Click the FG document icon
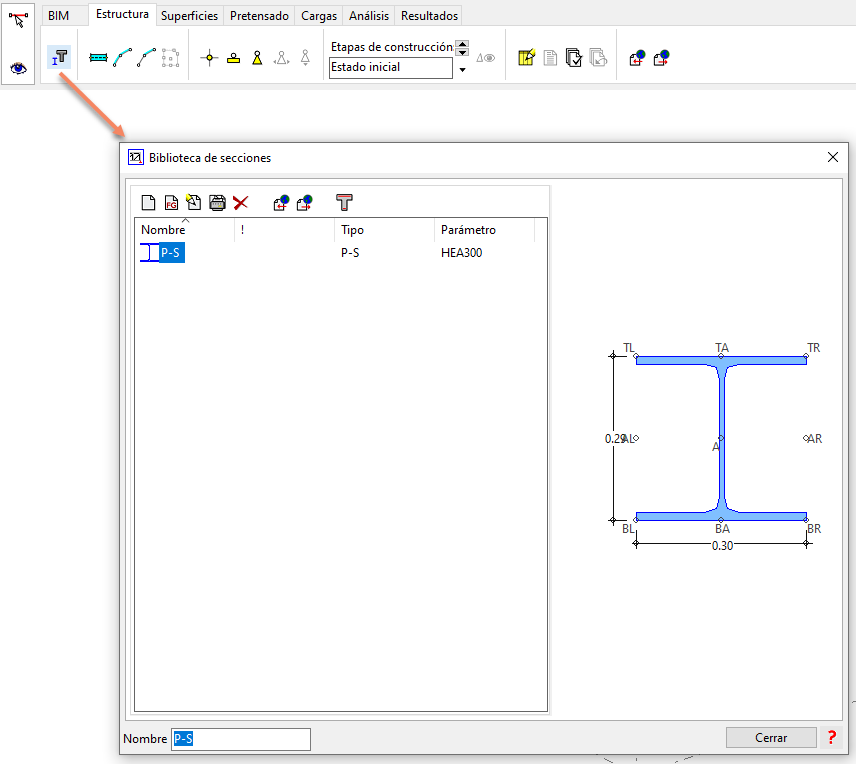 click(x=171, y=203)
